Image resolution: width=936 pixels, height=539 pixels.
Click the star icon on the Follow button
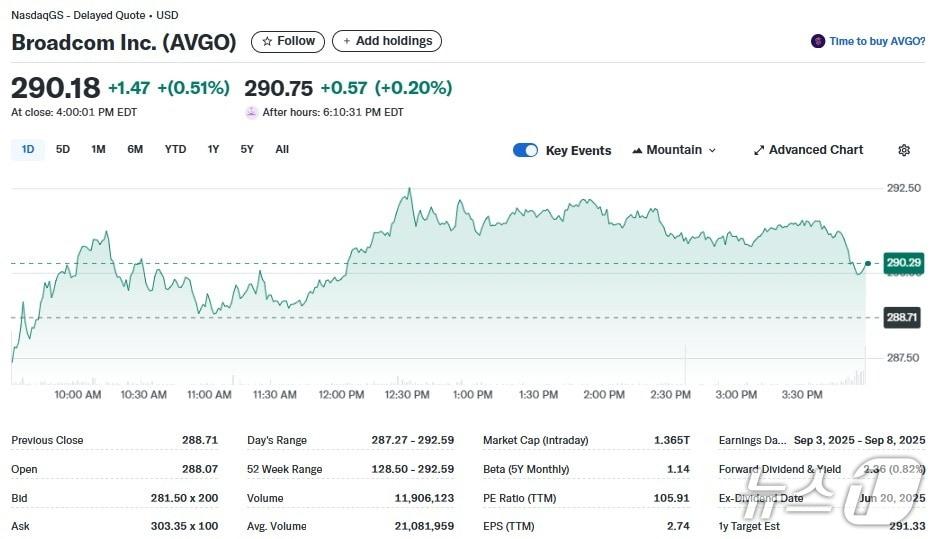[266, 41]
